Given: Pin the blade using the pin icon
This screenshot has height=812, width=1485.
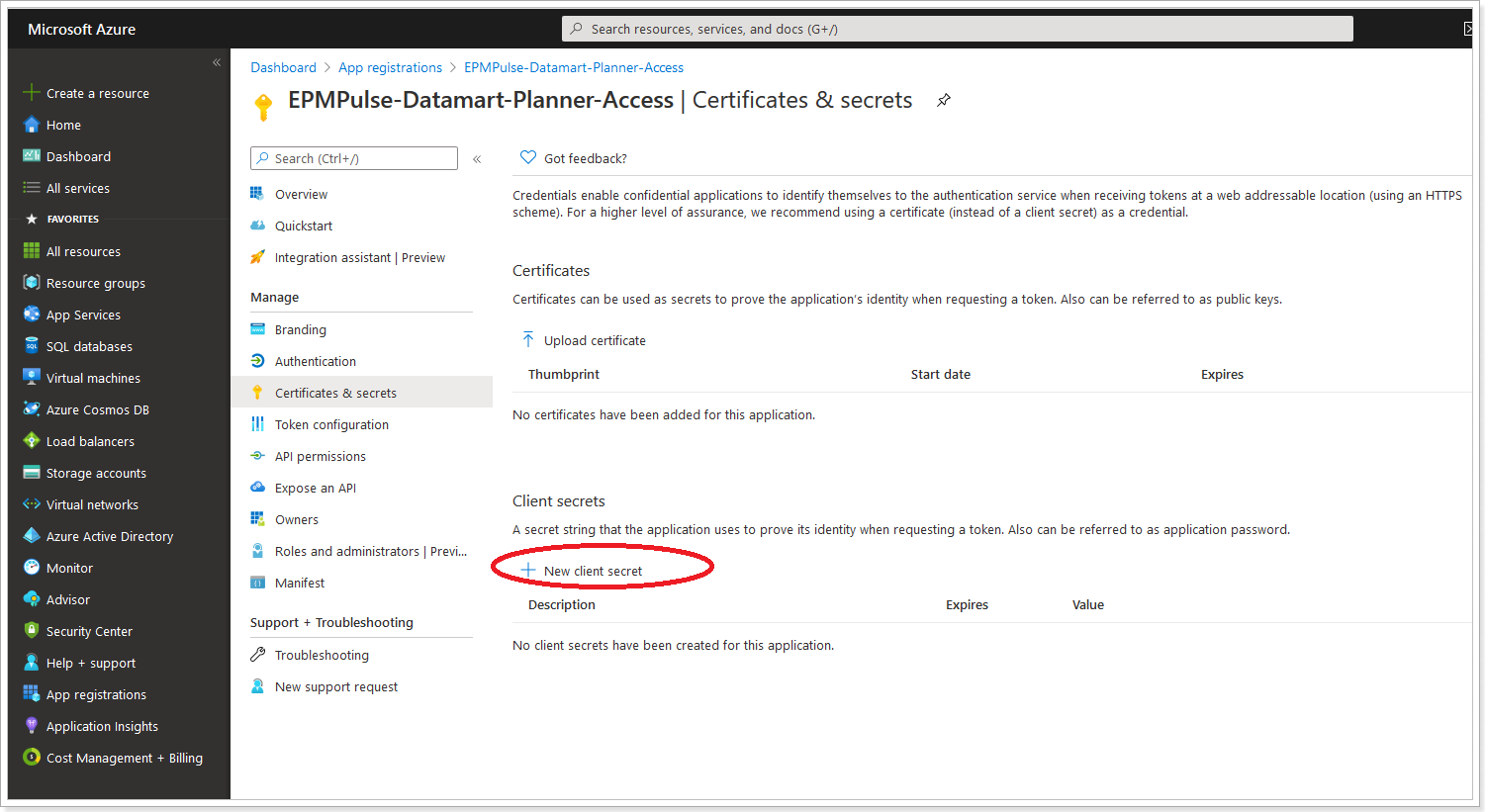Looking at the screenshot, I should pos(944,101).
